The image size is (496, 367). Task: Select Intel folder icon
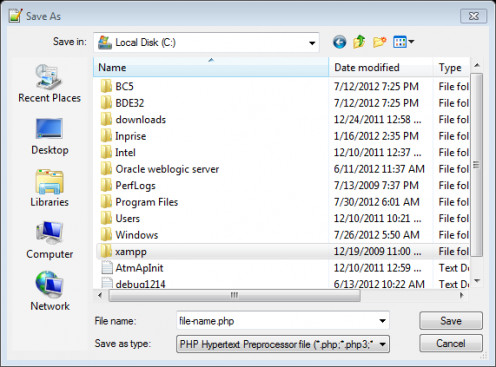coord(106,152)
